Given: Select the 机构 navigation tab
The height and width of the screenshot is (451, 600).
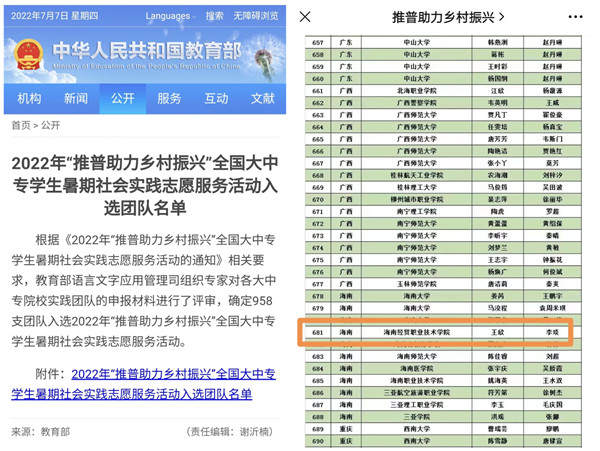Looking at the screenshot, I should coord(29,99).
